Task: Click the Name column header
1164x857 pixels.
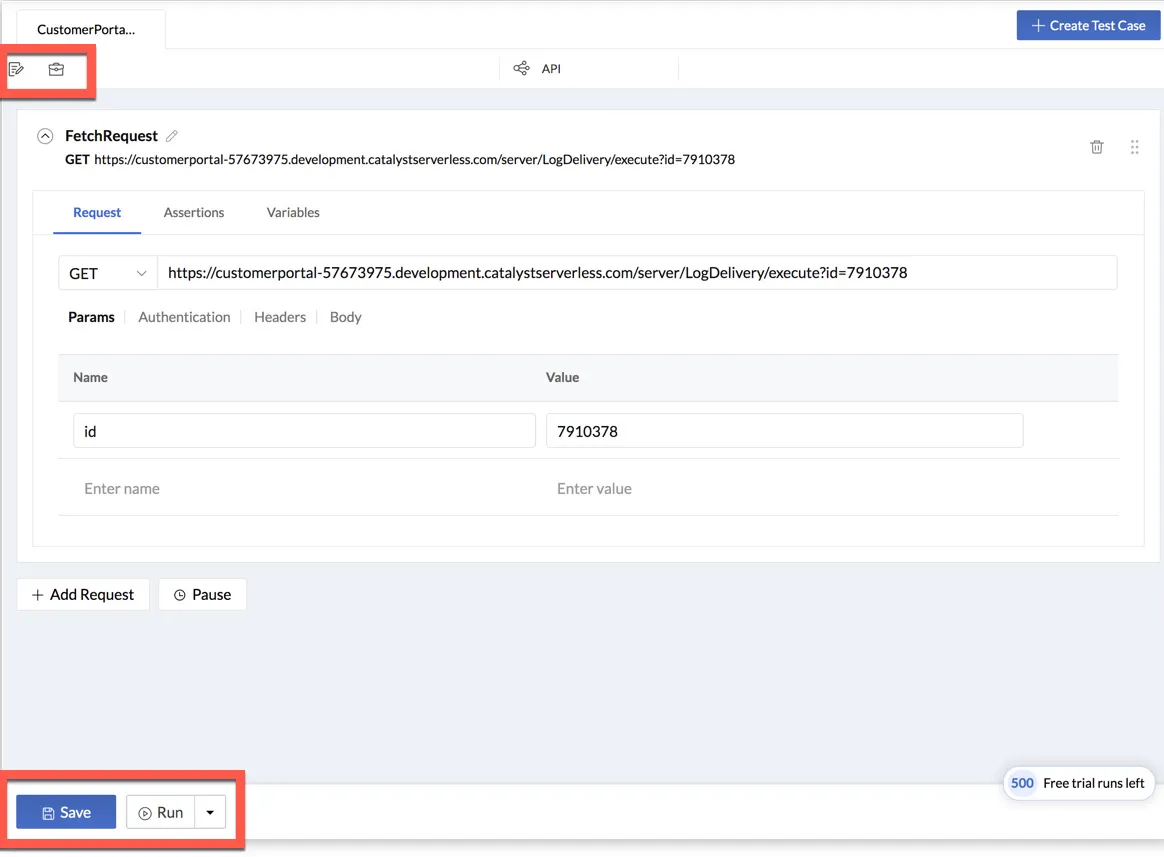Action: pos(91,377)
